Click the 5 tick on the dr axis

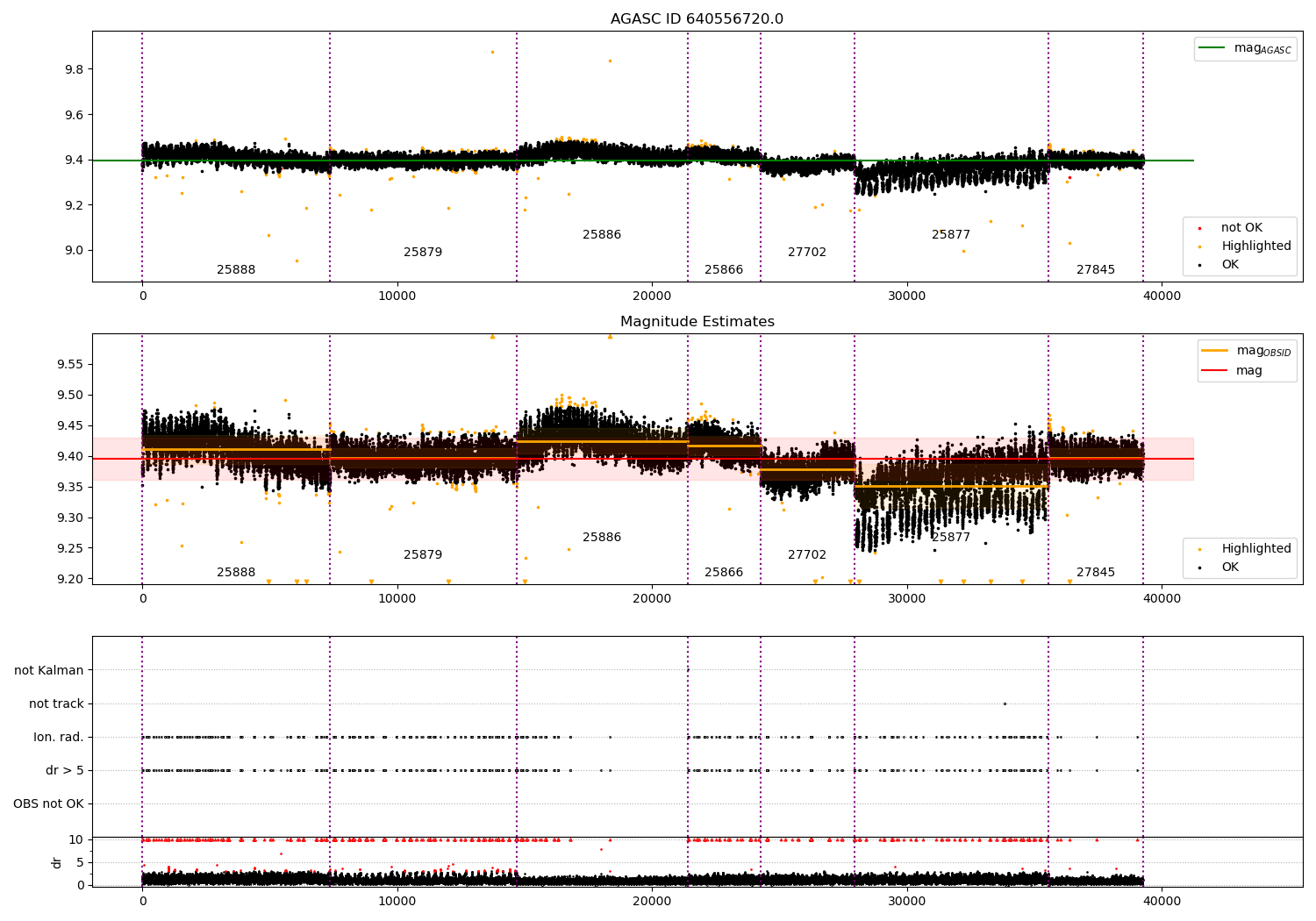pos(80,862)
